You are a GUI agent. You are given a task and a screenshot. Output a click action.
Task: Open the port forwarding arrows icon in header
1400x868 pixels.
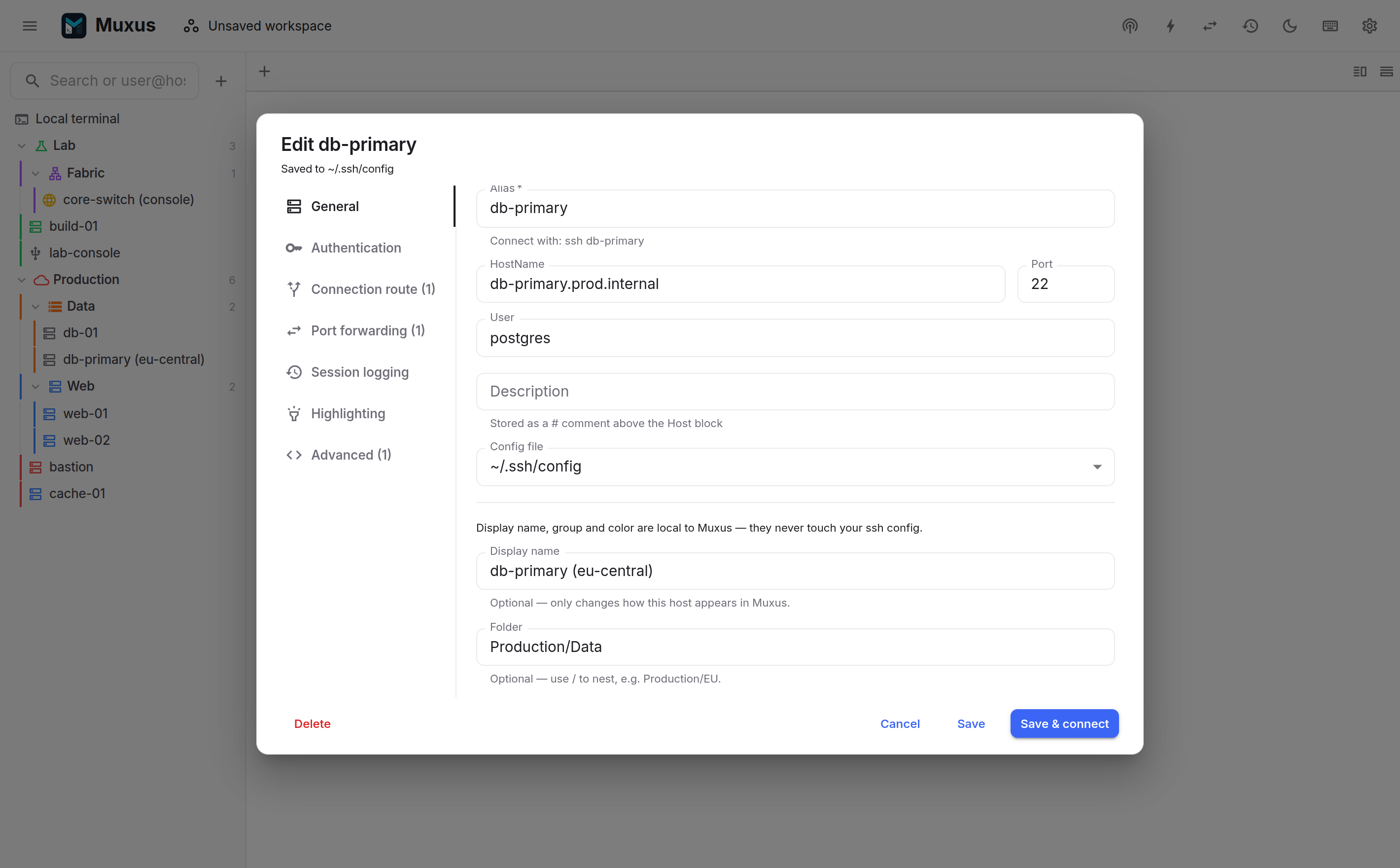[x=1210, y=26]
